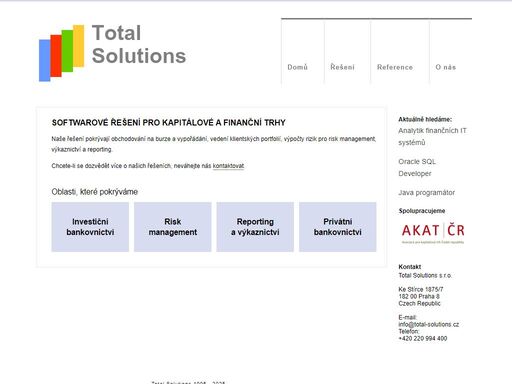The width and height of the screenshot is (512, 384).
Task: Click the +420 220 994 400 phone number
Action: pyautogui.click(x=423, y=338)
